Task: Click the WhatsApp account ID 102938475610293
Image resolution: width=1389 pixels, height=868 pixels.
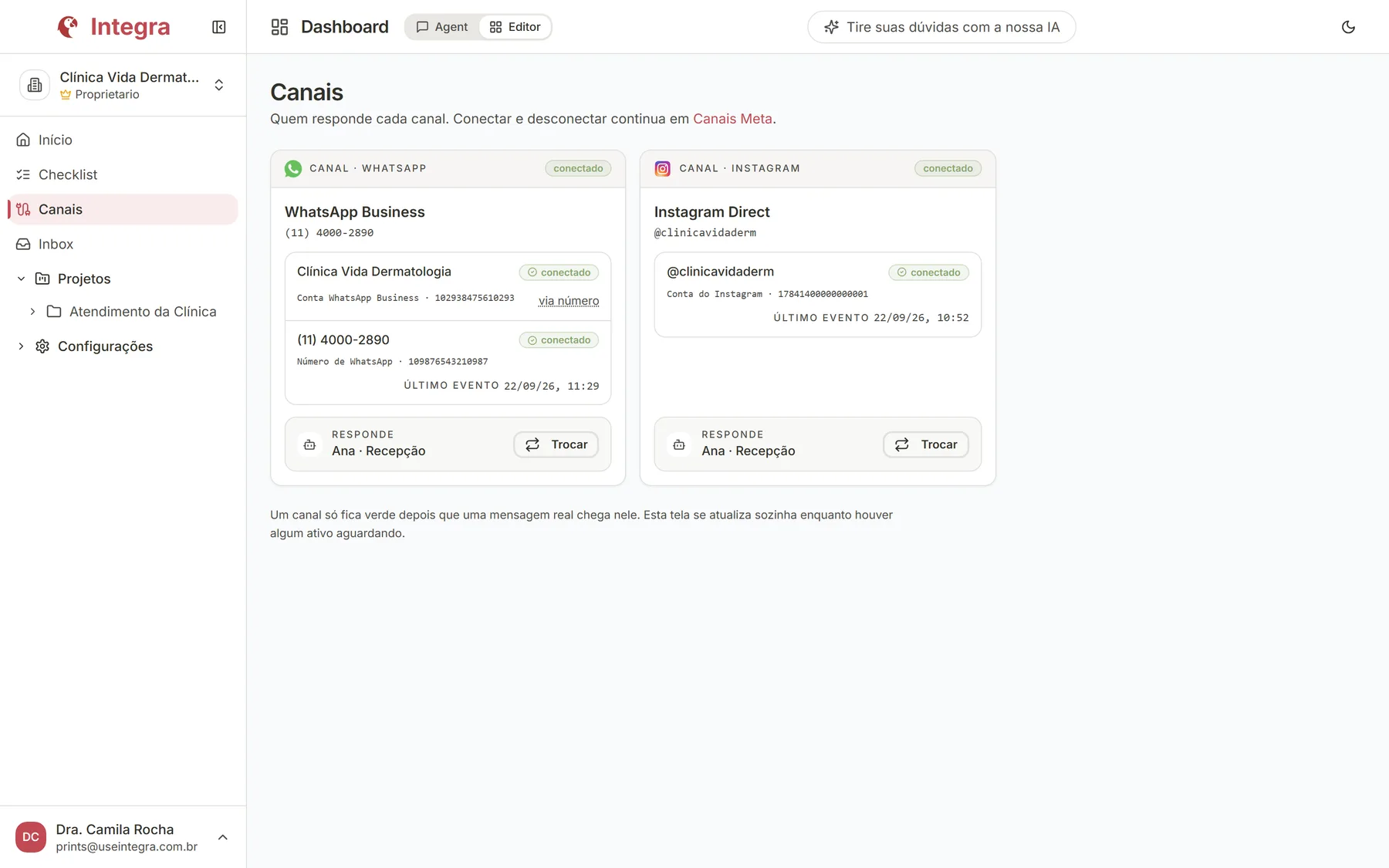Action: [475, 298]
